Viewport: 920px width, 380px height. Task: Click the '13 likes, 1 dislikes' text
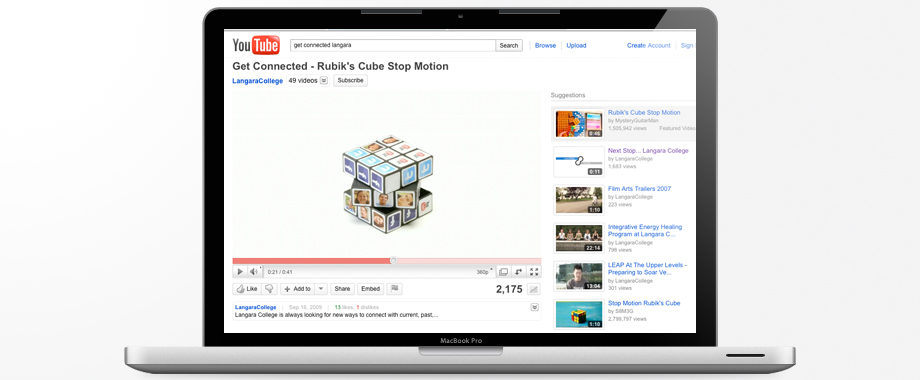[x=357, y=307]
